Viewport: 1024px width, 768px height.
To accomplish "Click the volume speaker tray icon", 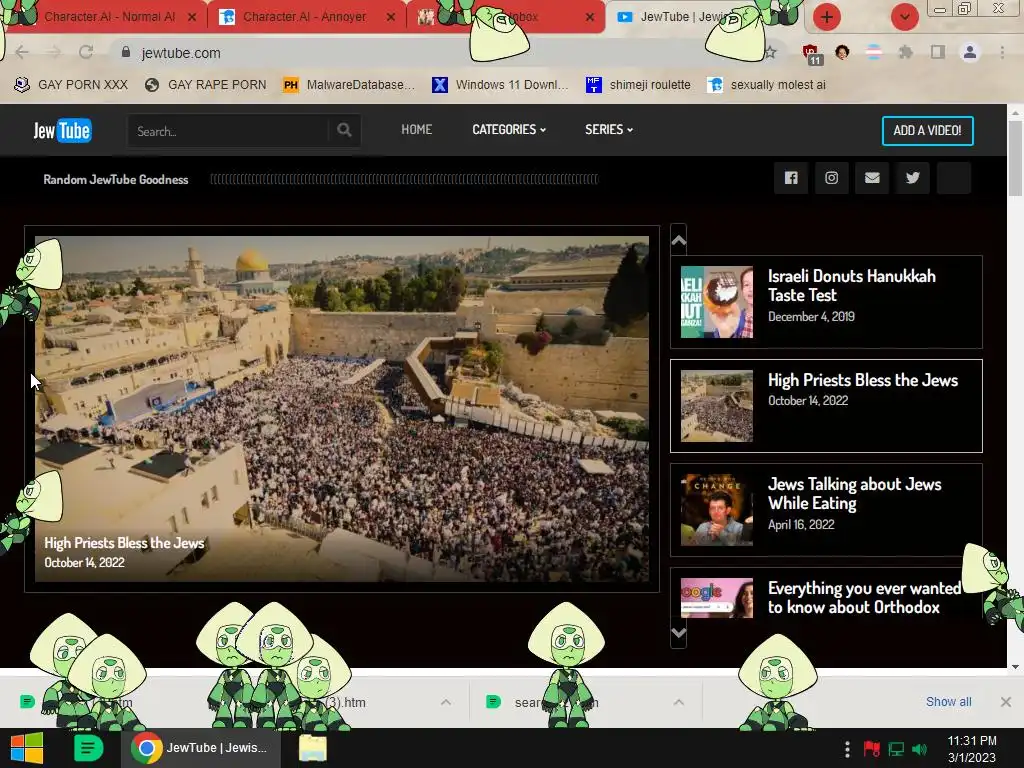I will 920,749.
